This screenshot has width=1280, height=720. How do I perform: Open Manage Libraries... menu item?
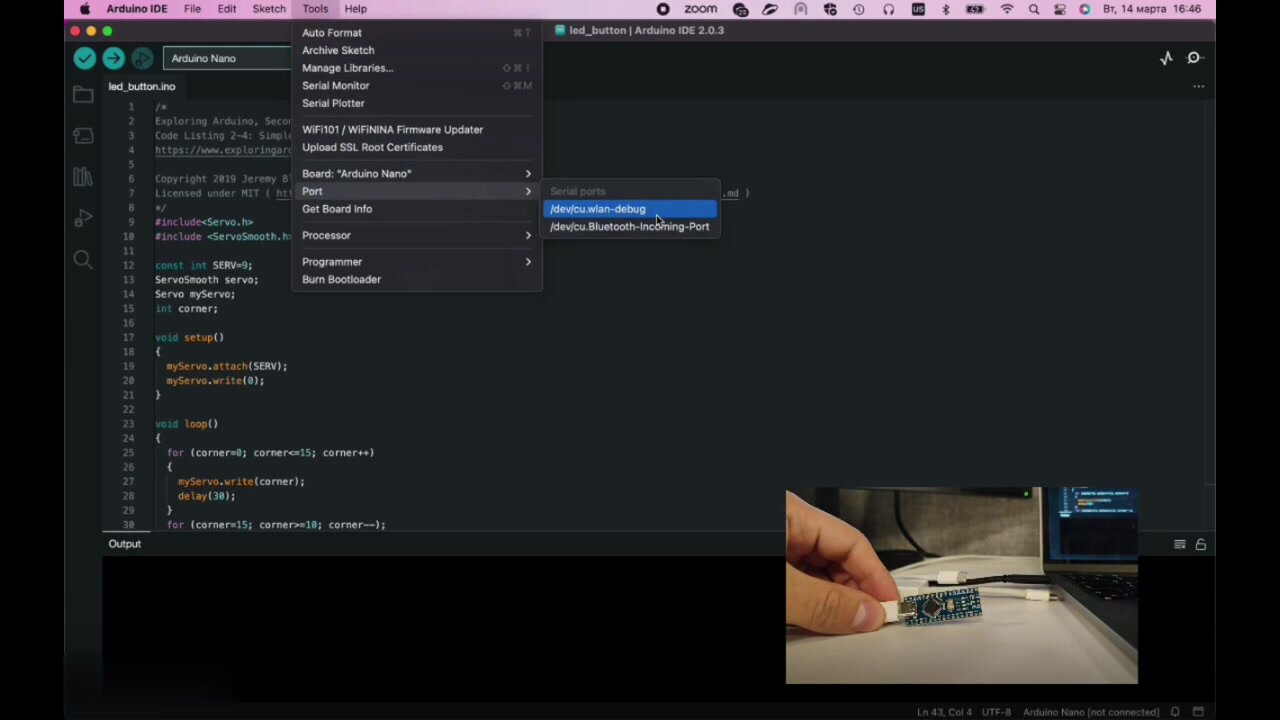tap(417, 68)
